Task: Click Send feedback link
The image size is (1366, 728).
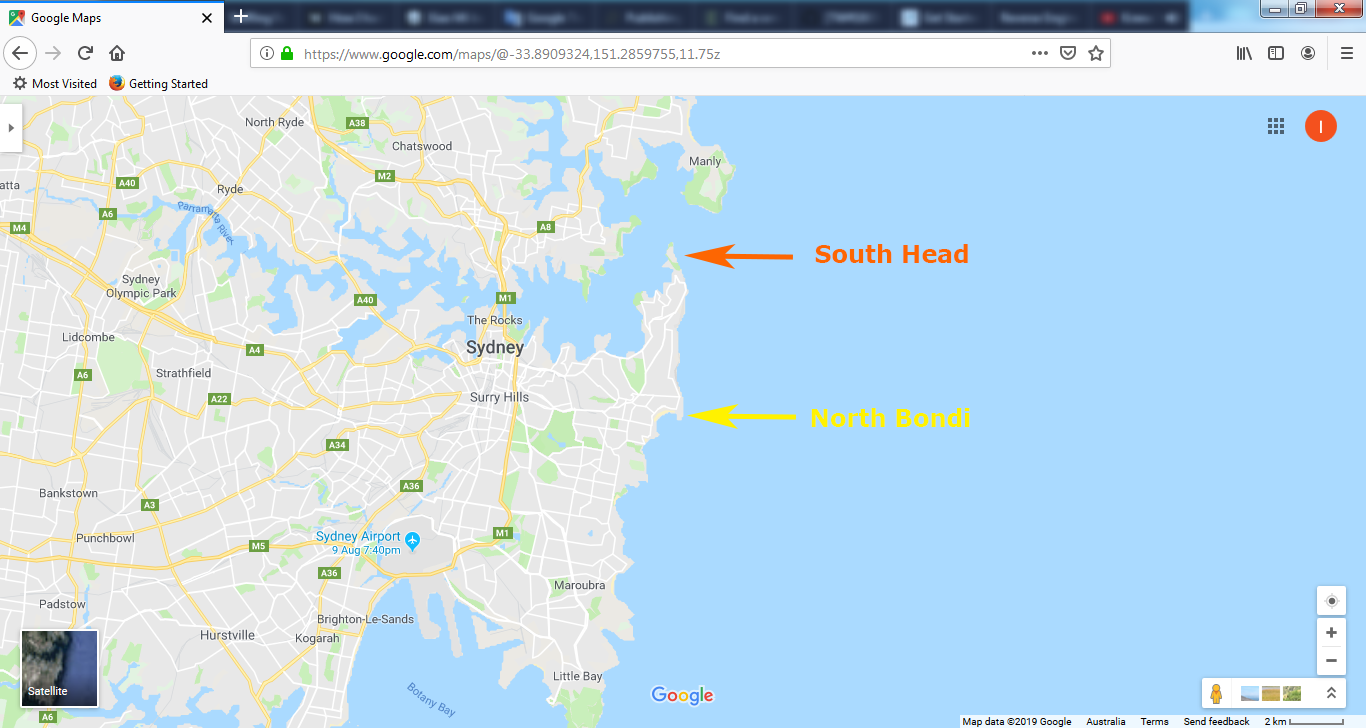Action: tap(1216, 721)
